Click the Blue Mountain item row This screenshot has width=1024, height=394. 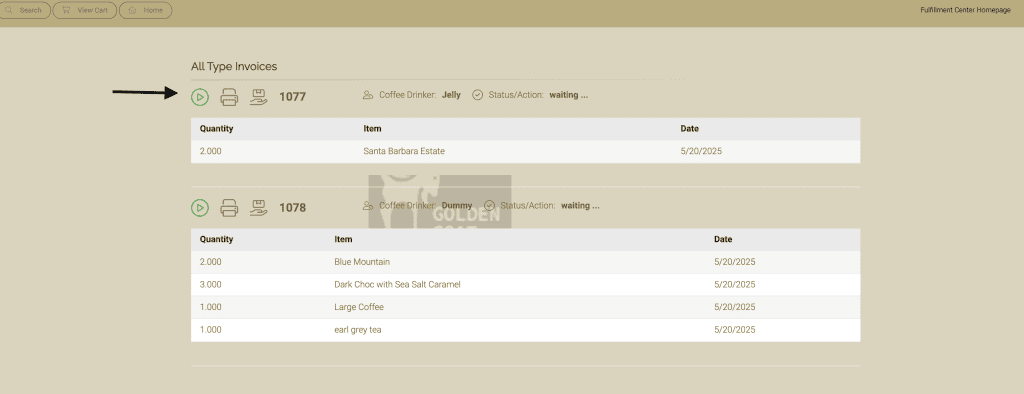[x=526, y=262]
